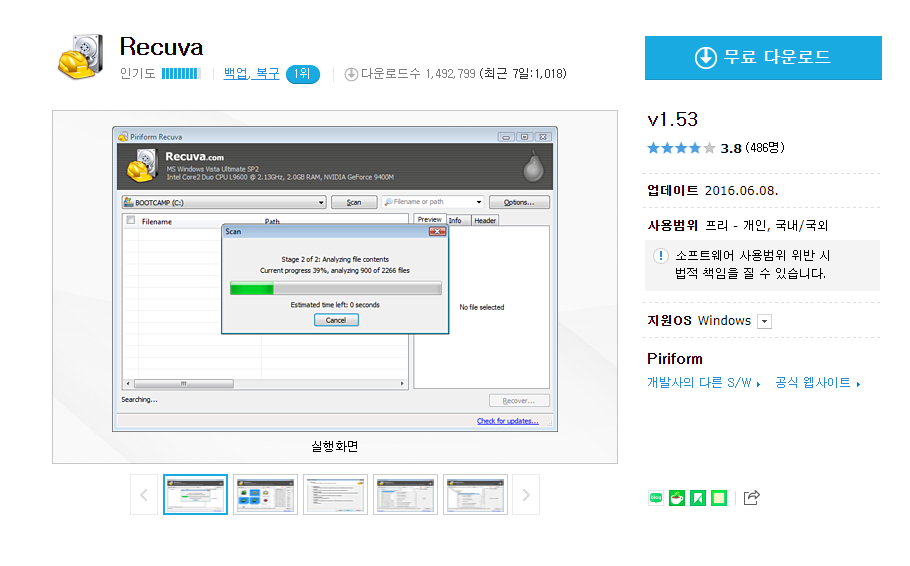Close the Scan dialog
This screenshot has width=910, height=566.
pos(437,232)
